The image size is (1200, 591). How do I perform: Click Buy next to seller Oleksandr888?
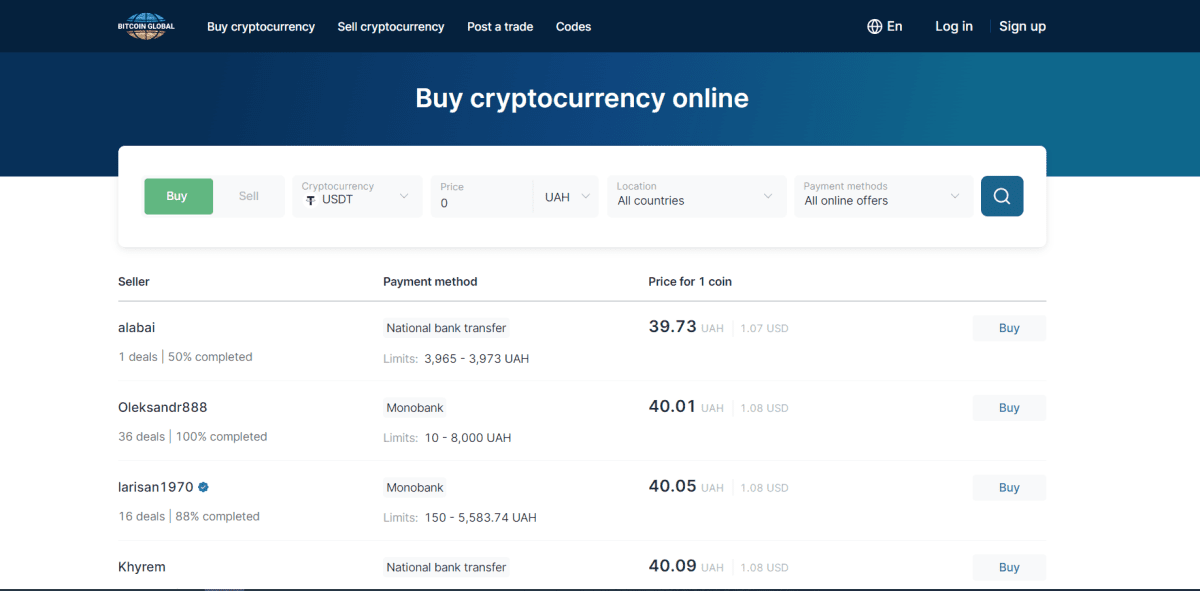click(x=1009, y=407)
